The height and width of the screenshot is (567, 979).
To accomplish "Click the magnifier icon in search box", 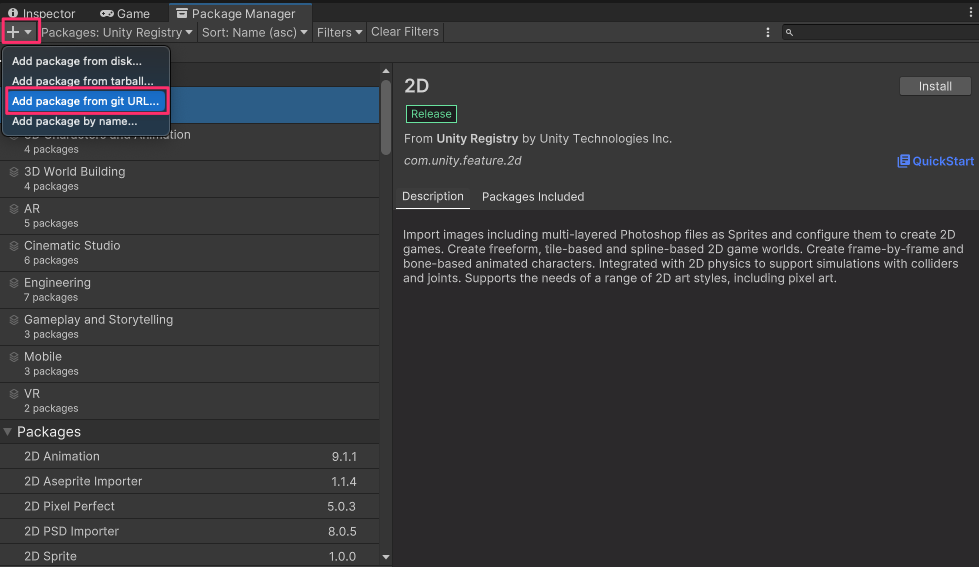I will click(789, 32).
